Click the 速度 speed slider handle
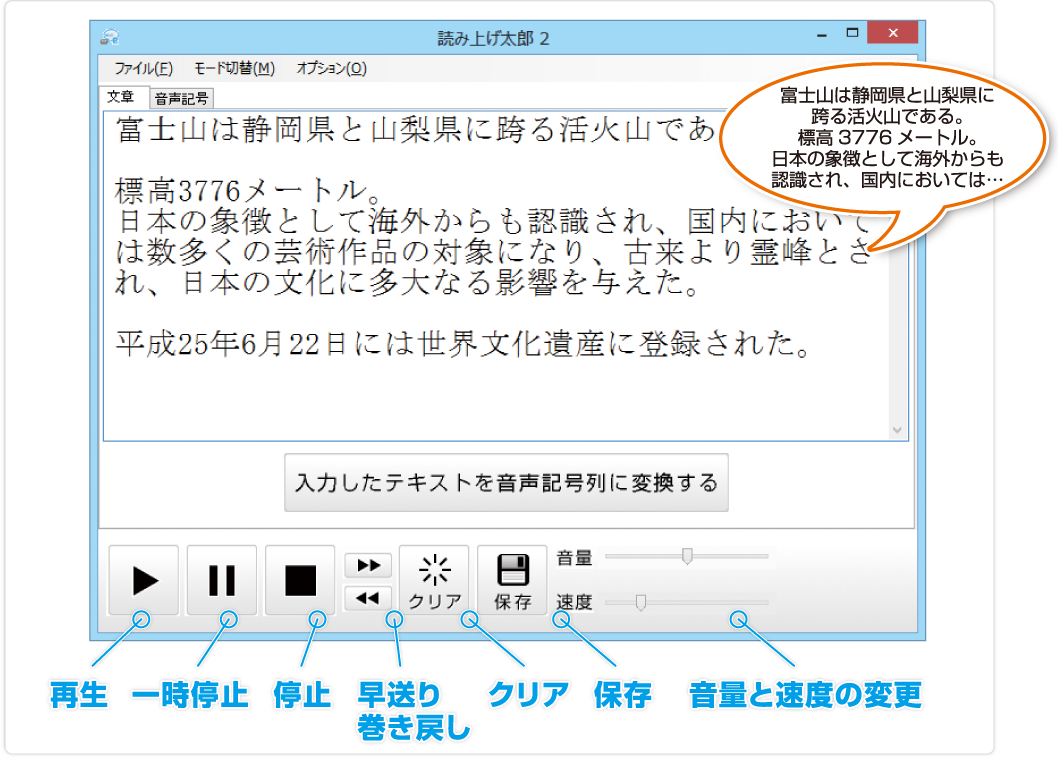This screenshot has width=1058, height=764. click(x=641, y=601)
